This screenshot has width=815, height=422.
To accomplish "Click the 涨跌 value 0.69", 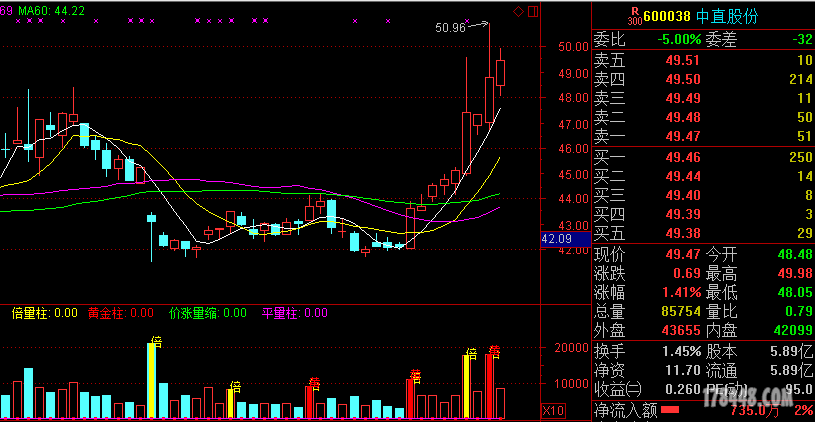I will tap(687, 273).
